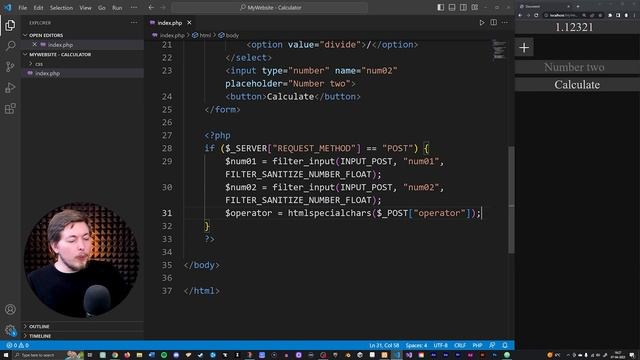Viewport: 640px width, 360px height.
Task: Toggle the primary side bar layout icon
Action: [440, 7]
